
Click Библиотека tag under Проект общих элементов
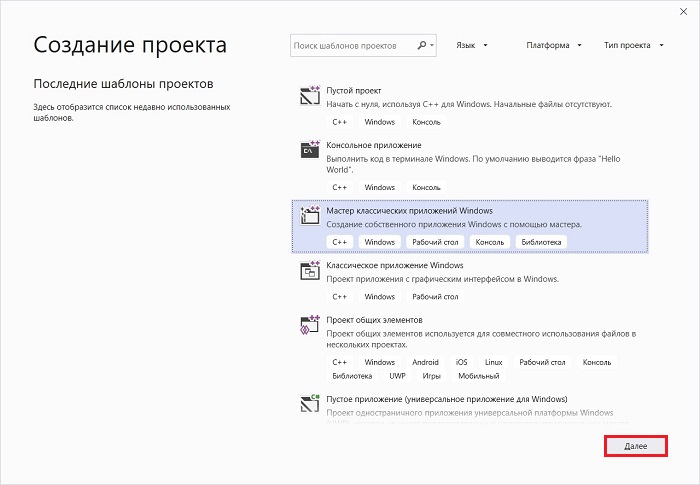352,376
